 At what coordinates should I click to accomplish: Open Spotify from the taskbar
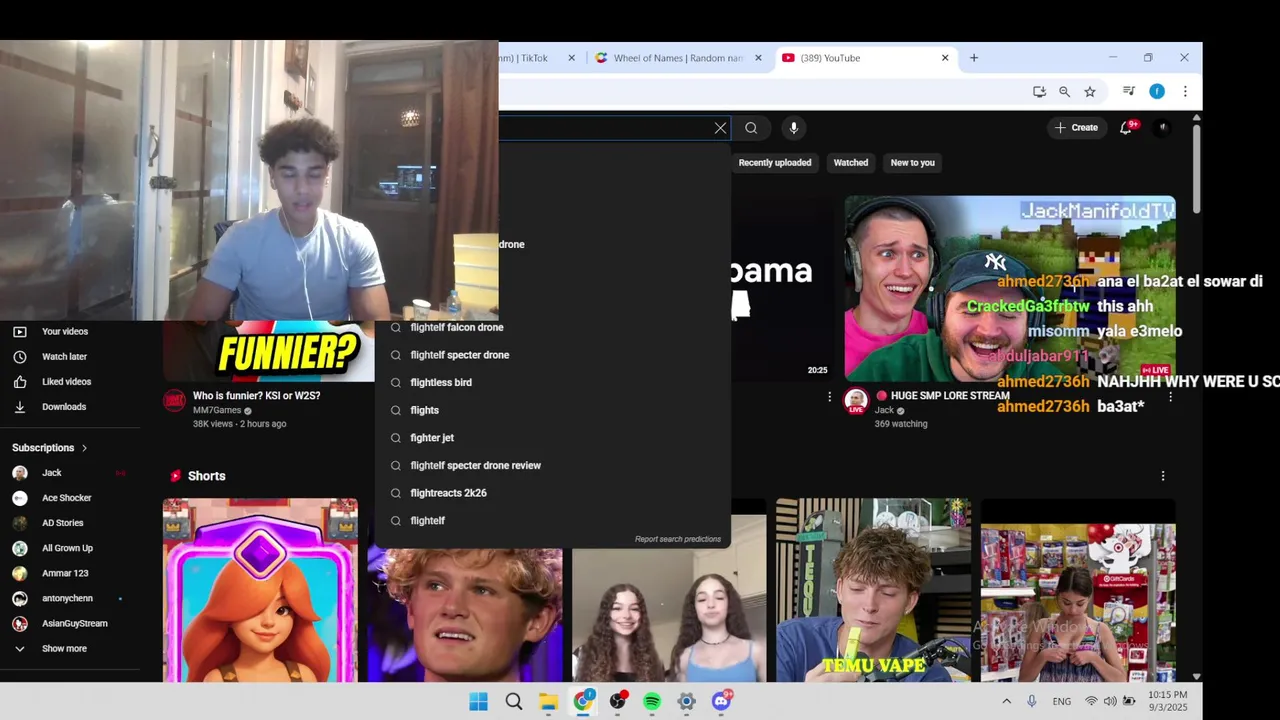(x=652, y=701)
